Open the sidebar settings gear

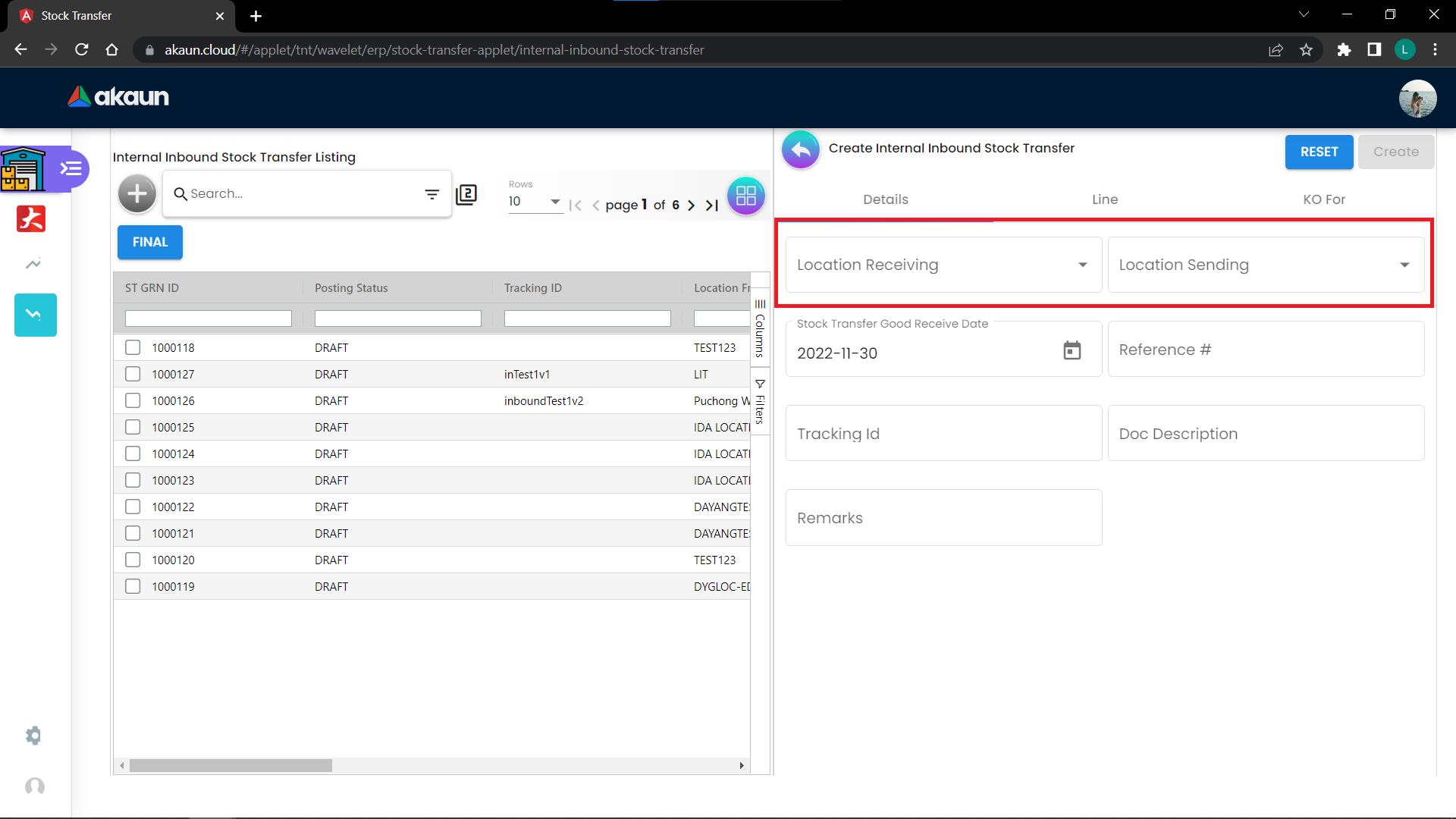[x=33, y=736]
